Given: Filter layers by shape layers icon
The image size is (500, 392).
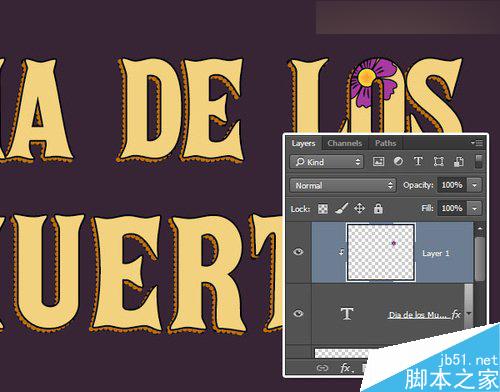Looking at the screenshot, I should point(438,162).
